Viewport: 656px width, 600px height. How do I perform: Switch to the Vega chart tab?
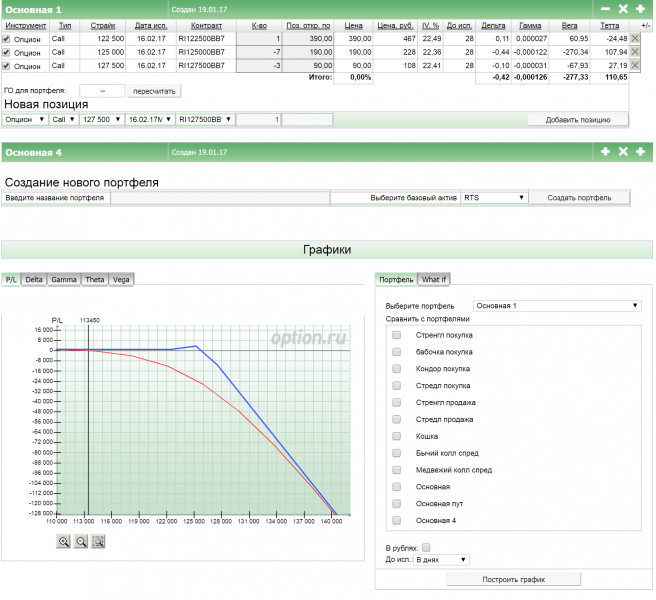[x=121, y=279]
